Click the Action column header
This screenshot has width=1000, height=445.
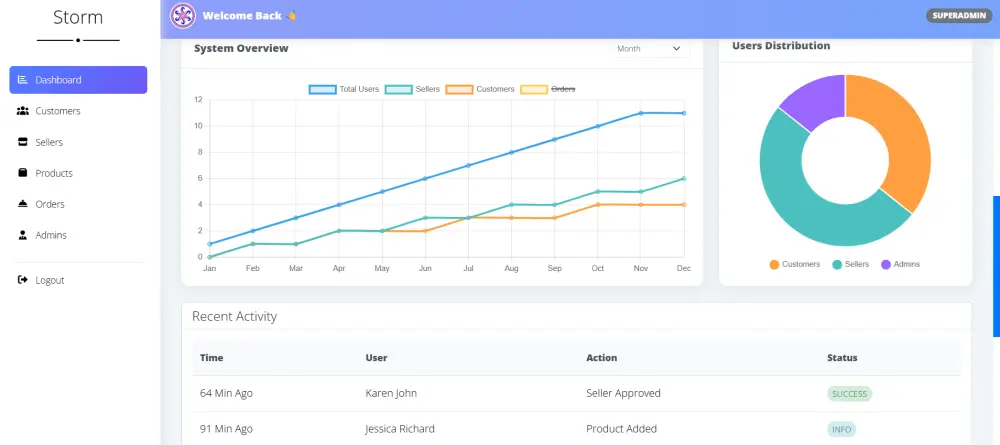coord(601,358)
